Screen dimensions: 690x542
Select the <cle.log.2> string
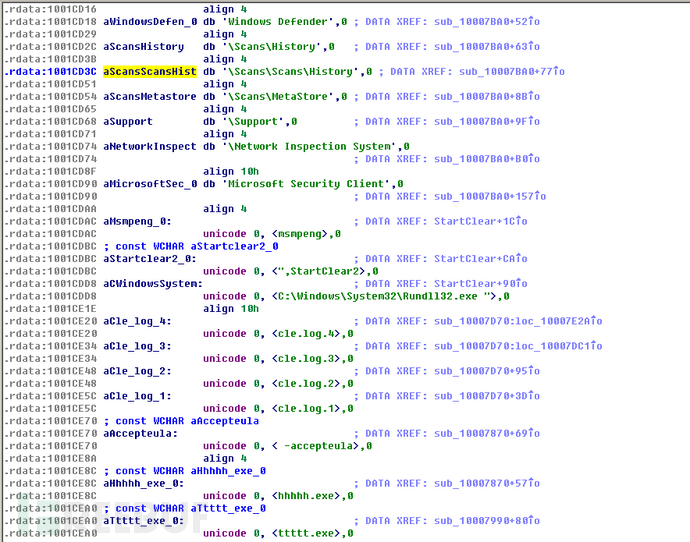pos(306,384)
